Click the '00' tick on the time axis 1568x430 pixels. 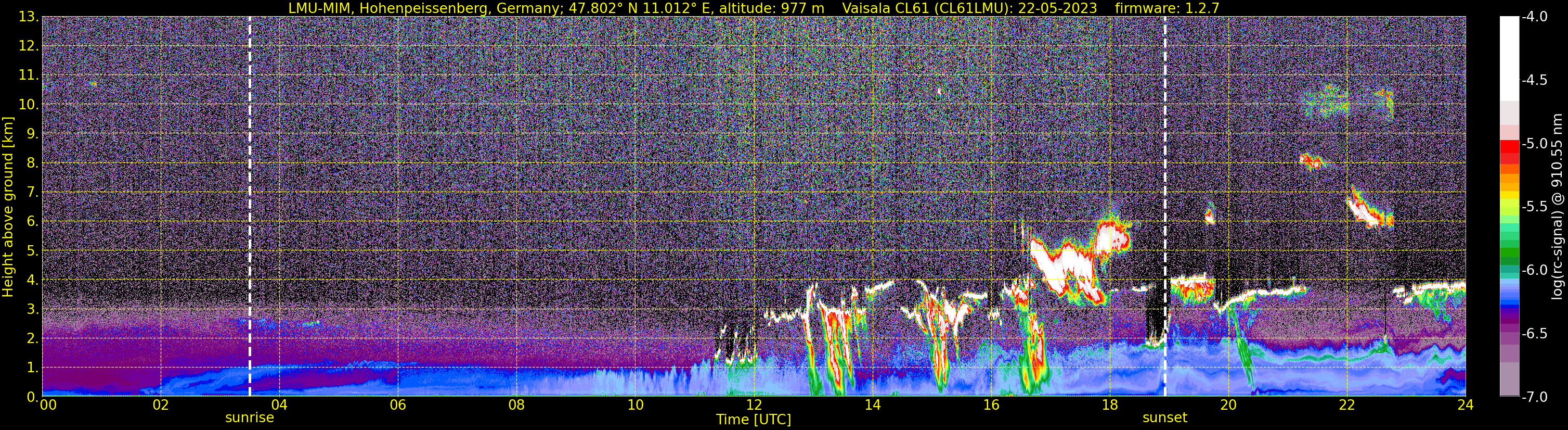(x=48, y=404)
